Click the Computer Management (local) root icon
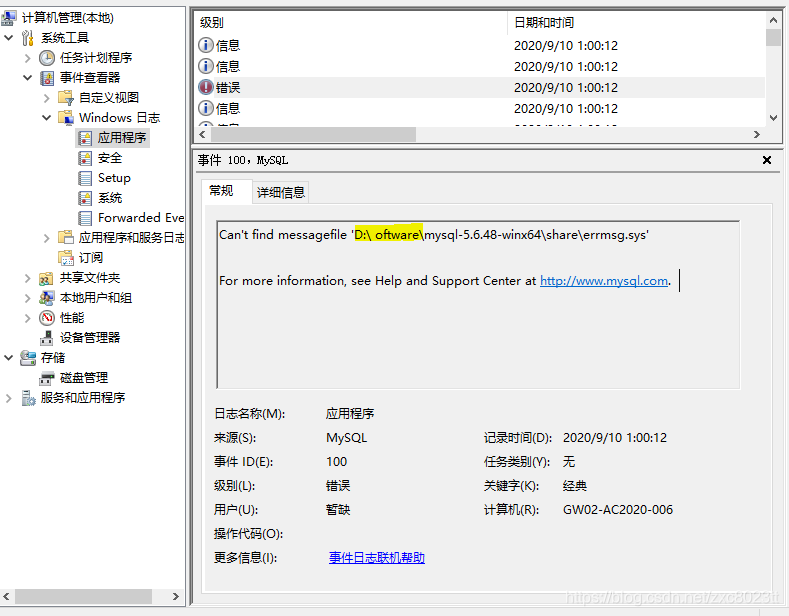This screenshot has height=616, width=789. 8,18
